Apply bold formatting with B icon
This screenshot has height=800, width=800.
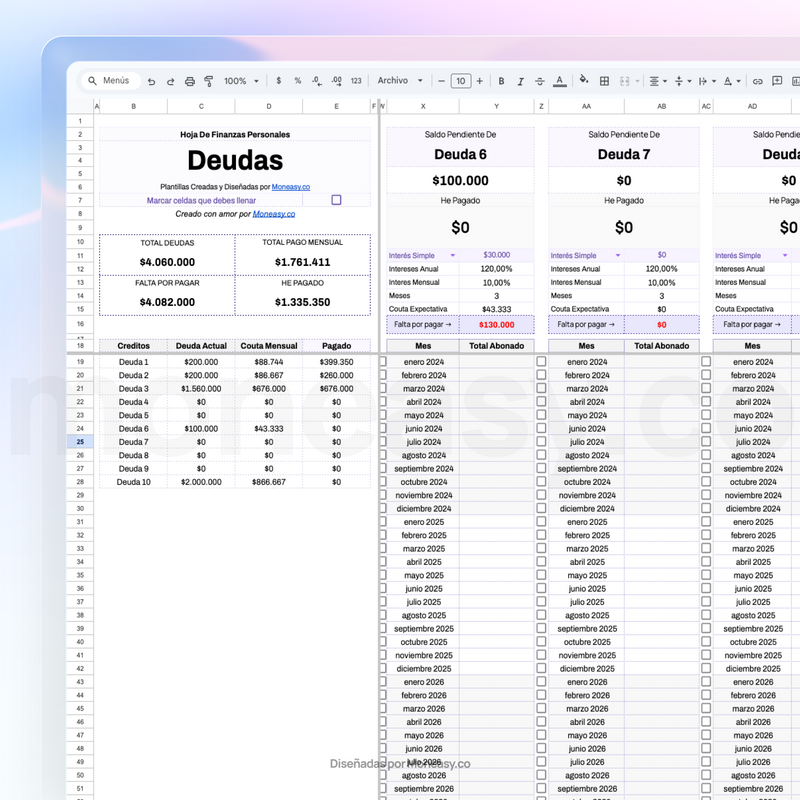click(501, 81)
